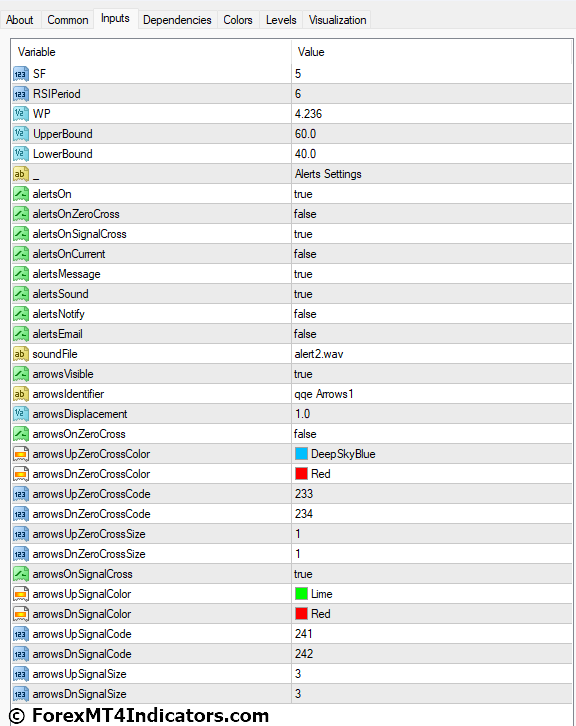This screenshot has width=576, height=726.
Task: Edit the arrowsDnSignalCode value 242
Action: (x=304, y=654)
